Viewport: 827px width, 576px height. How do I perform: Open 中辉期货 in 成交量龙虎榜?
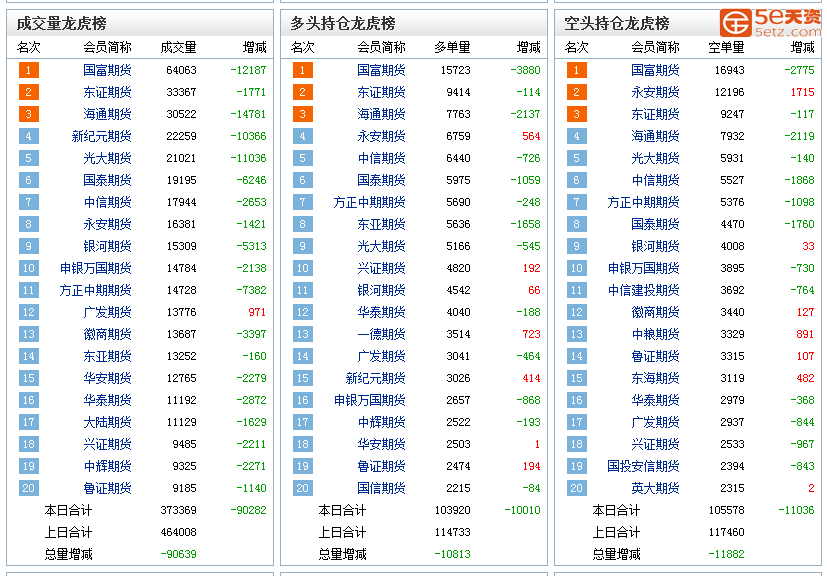coord(107,466)
